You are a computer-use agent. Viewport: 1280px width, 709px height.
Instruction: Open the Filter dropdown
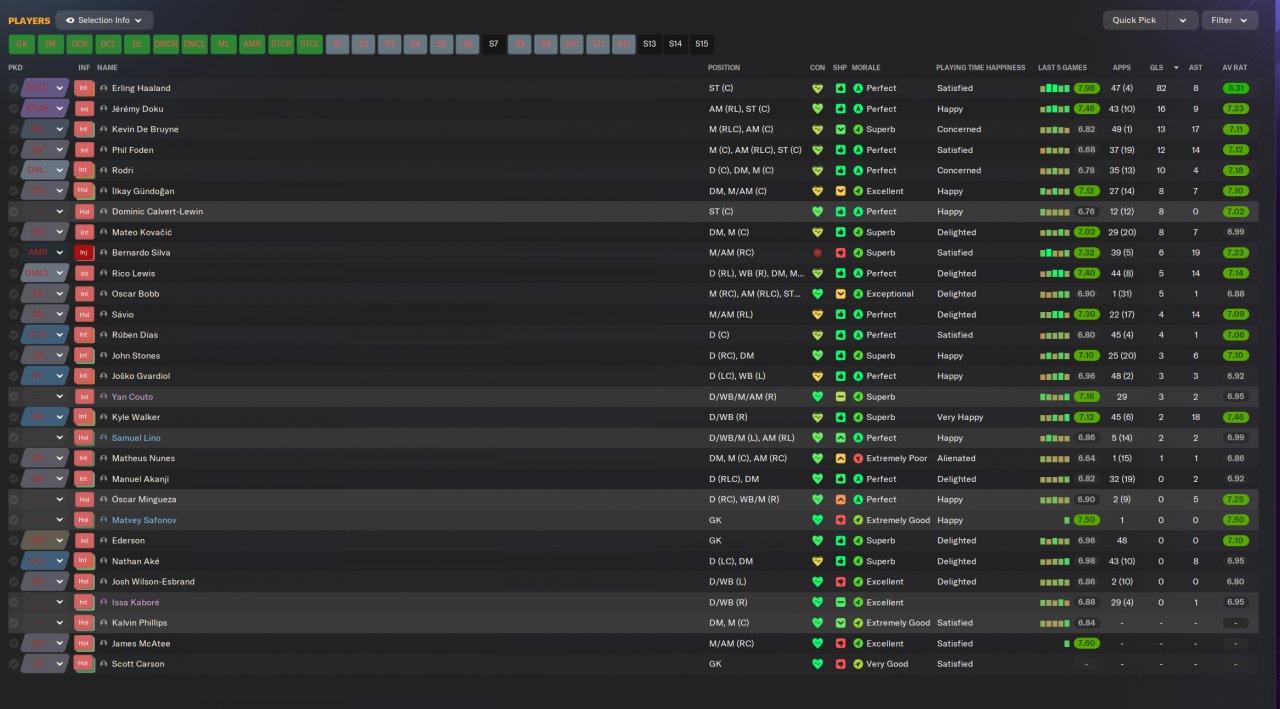coord(1230,20)
